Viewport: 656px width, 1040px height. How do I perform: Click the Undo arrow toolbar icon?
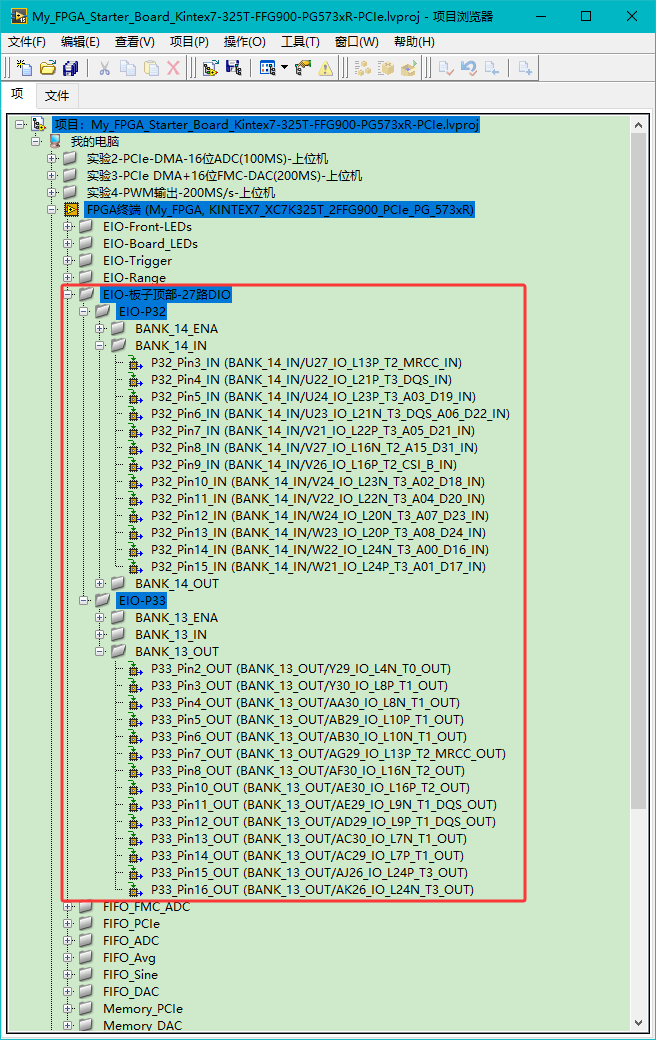[469, 68]
